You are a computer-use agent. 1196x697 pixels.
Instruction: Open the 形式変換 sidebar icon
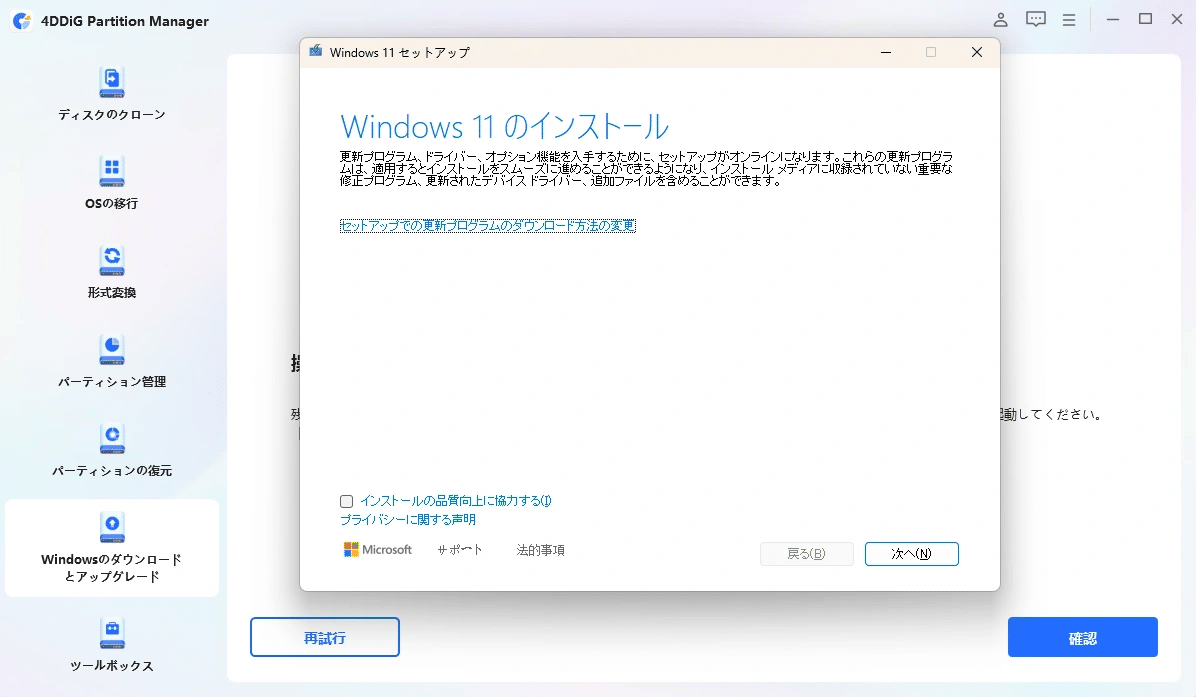(x=112, y=261)
